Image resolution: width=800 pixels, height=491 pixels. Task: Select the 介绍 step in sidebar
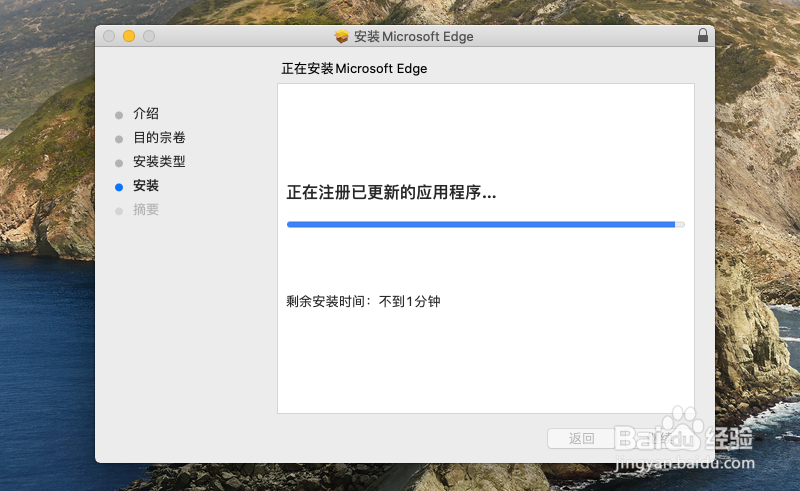(146, 113)
